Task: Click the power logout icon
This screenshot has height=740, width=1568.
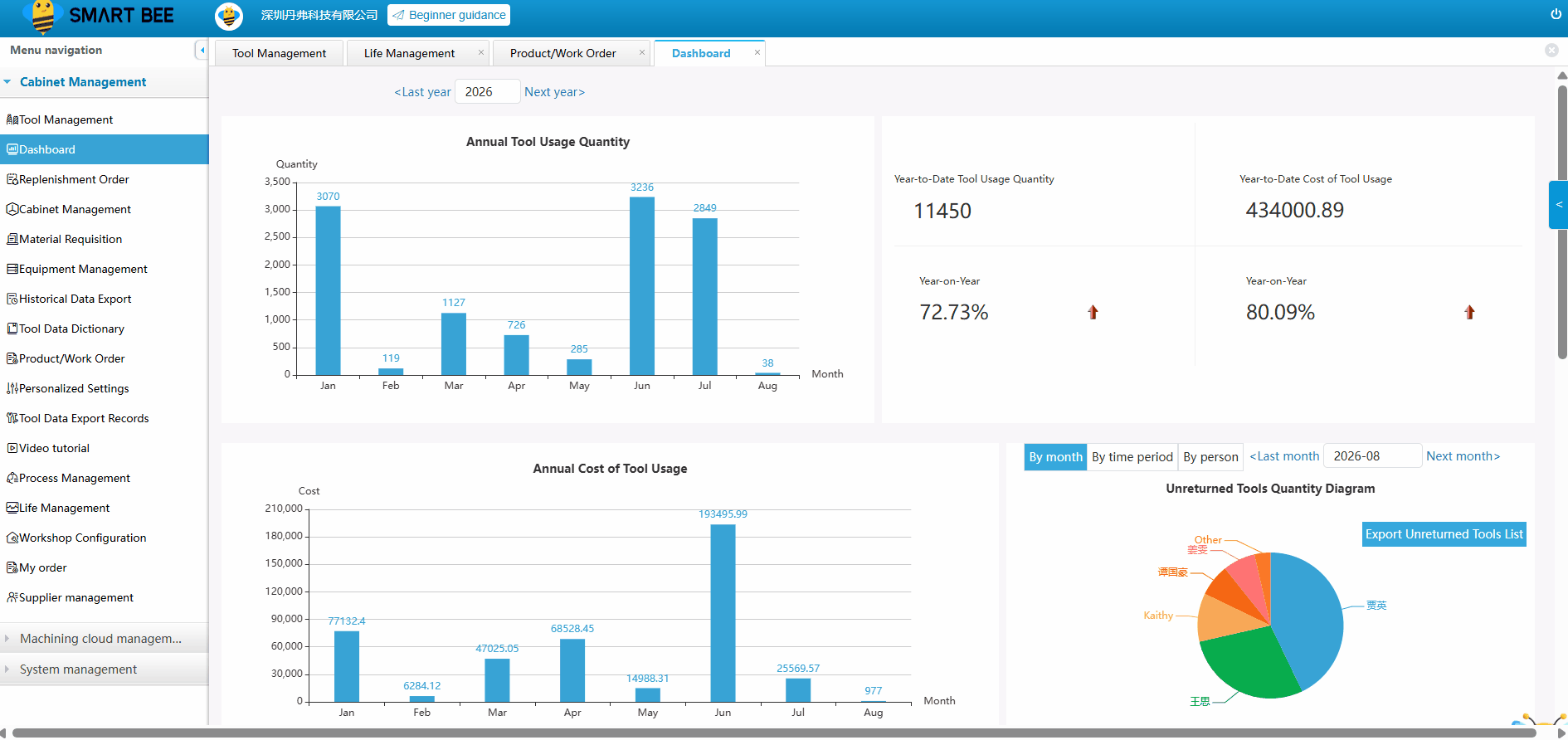Action: tap(1556, 14)
